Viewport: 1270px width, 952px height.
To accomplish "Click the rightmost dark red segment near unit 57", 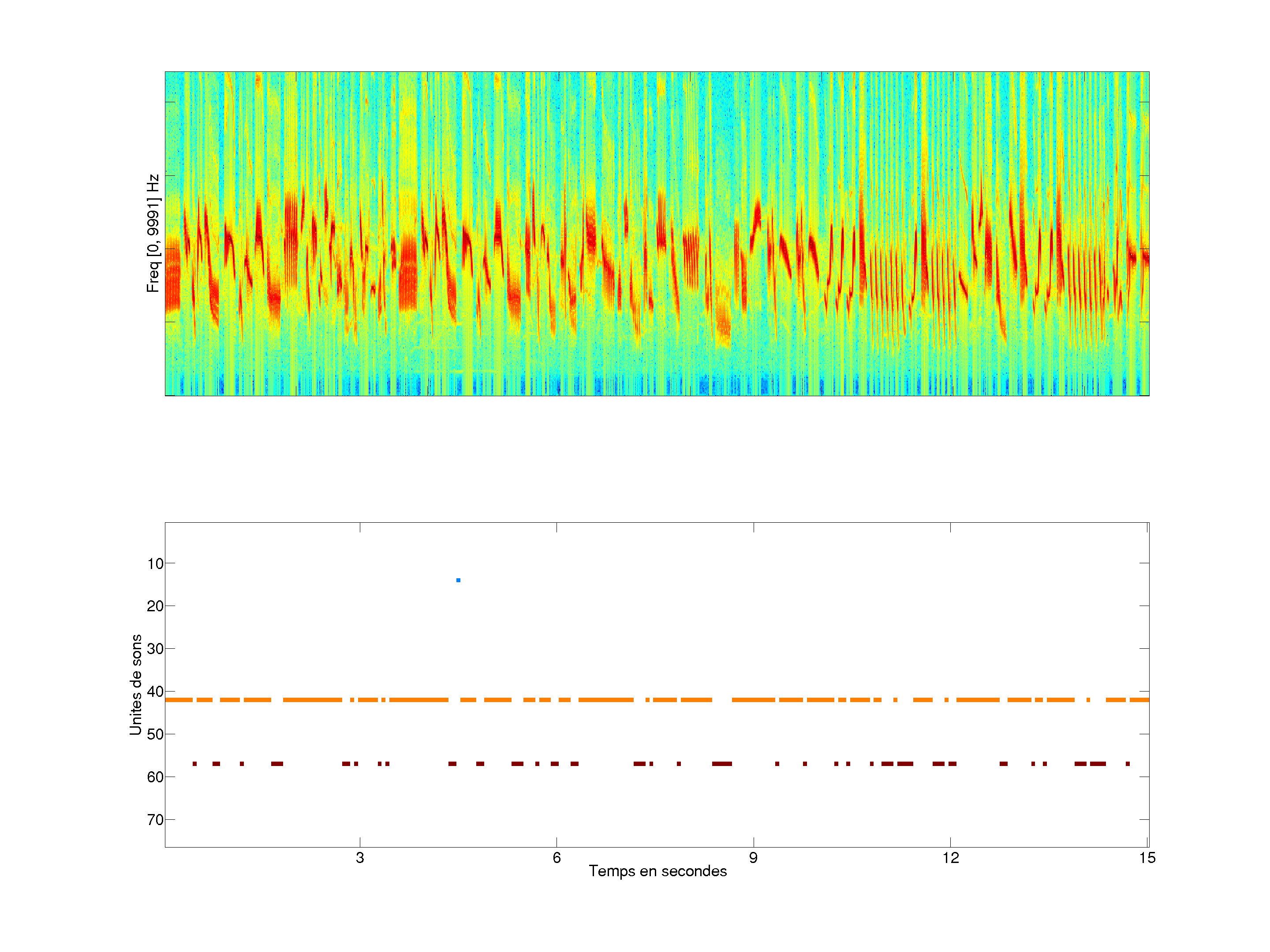I will tap(1128, 764).
